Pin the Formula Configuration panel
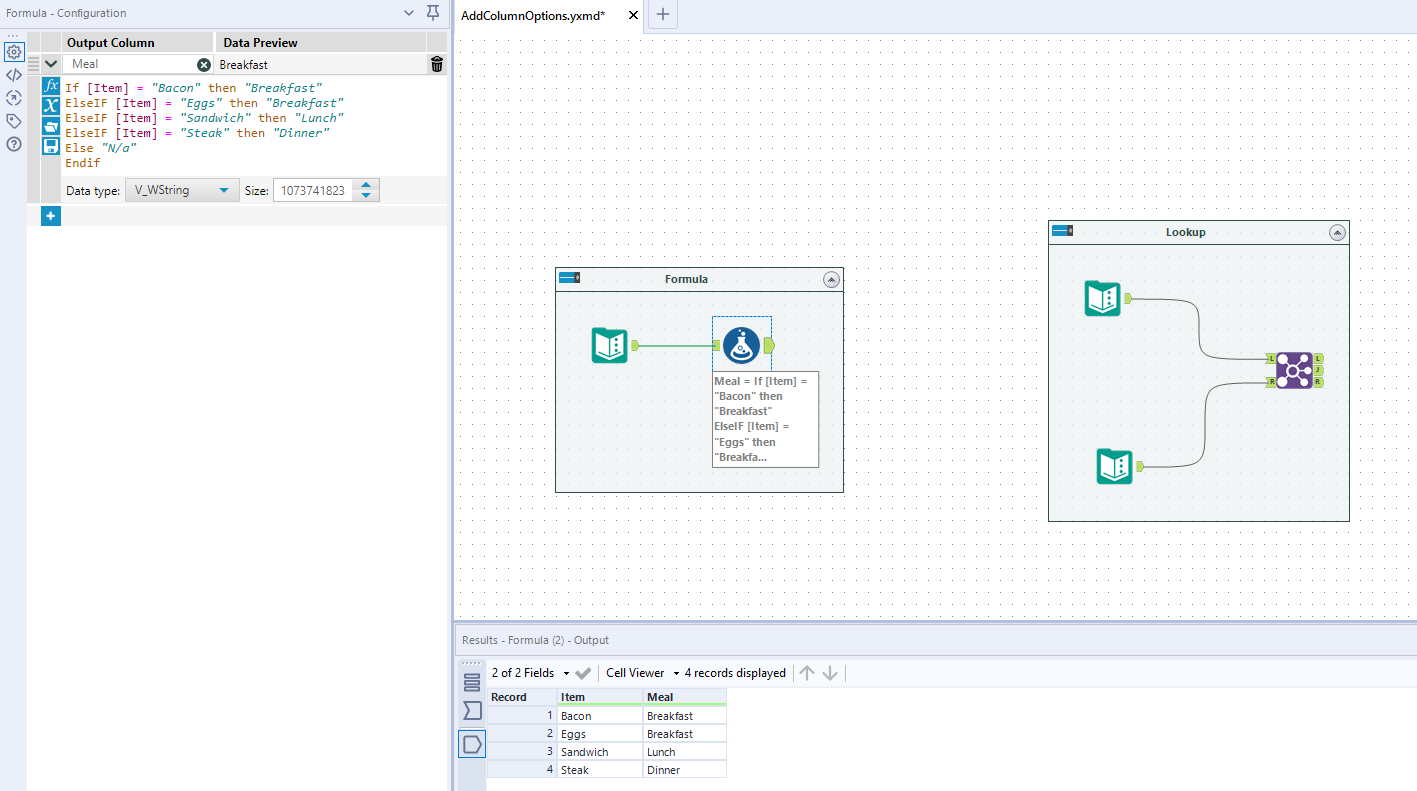The width and height of the screenshot is (1417, 791). 433,12
